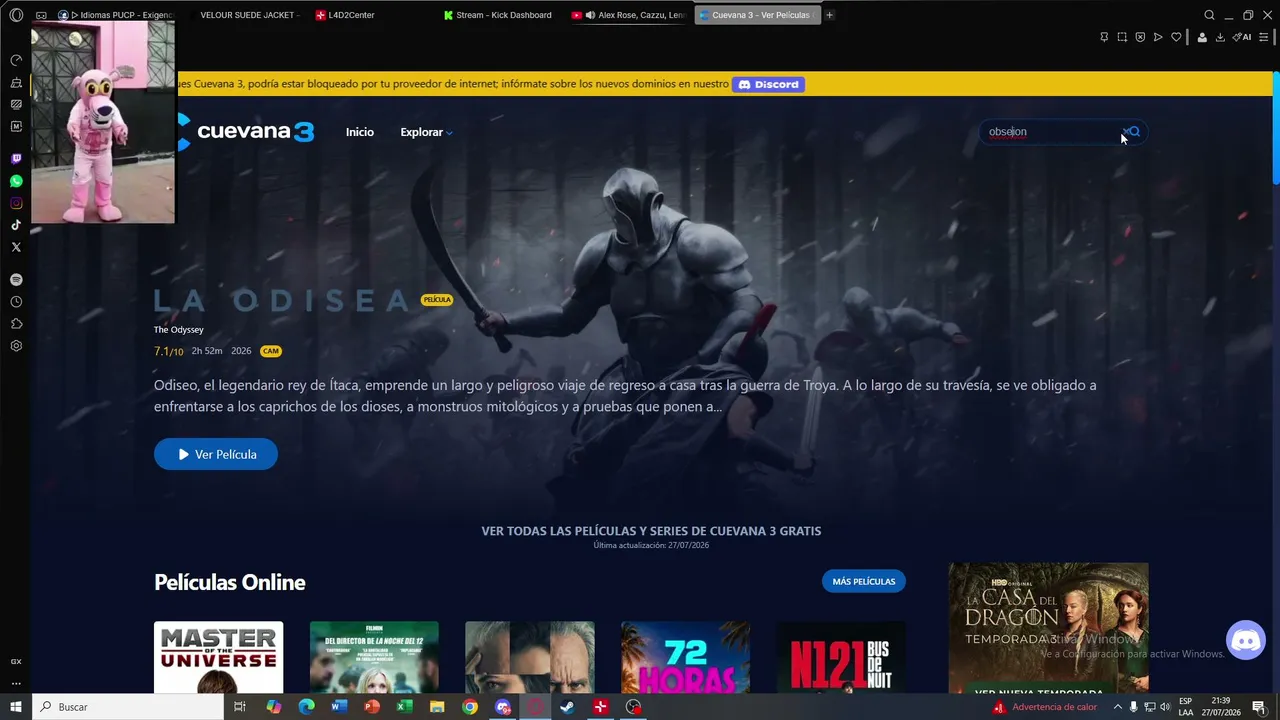Open WhatsApp in the sidebar
The height and width of the screenshot is (720, 1280).
click(16, 181)
